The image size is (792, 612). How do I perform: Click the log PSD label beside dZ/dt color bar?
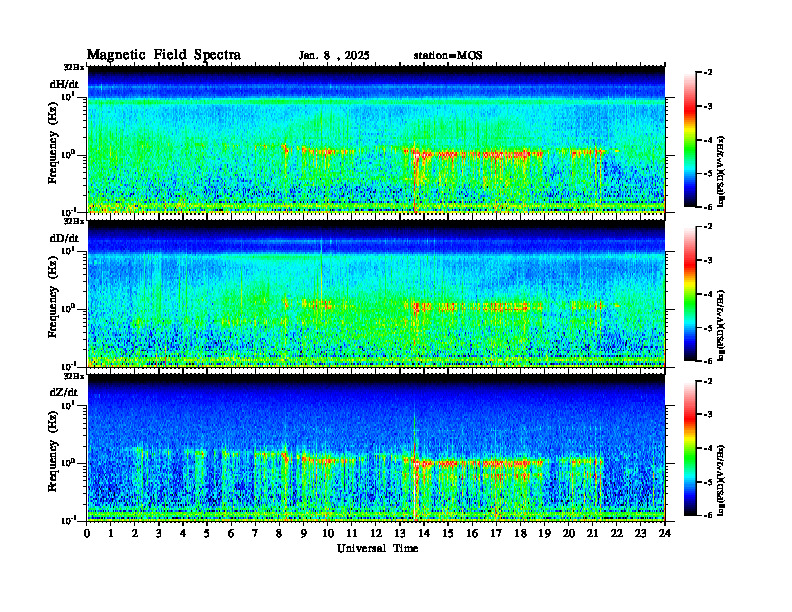721,480
